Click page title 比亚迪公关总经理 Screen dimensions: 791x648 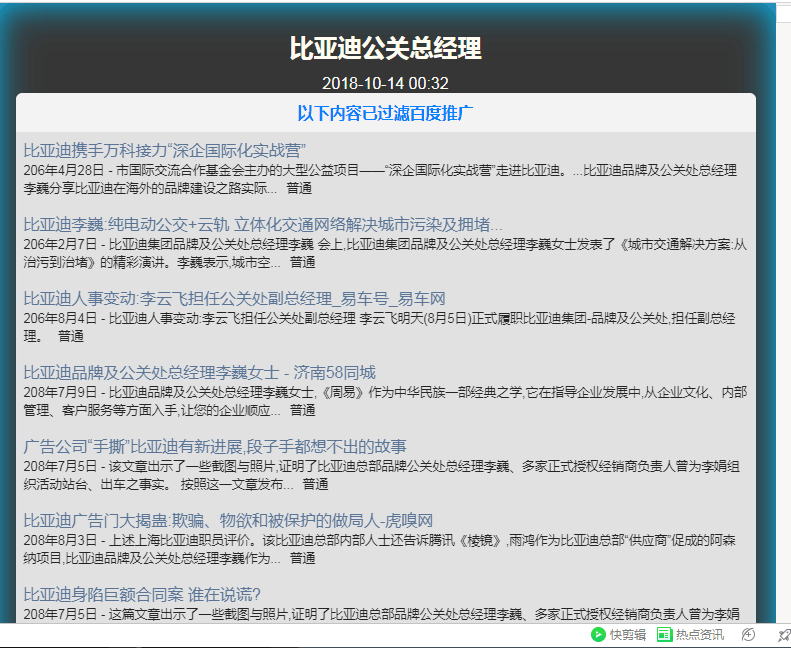pos(385,48)
